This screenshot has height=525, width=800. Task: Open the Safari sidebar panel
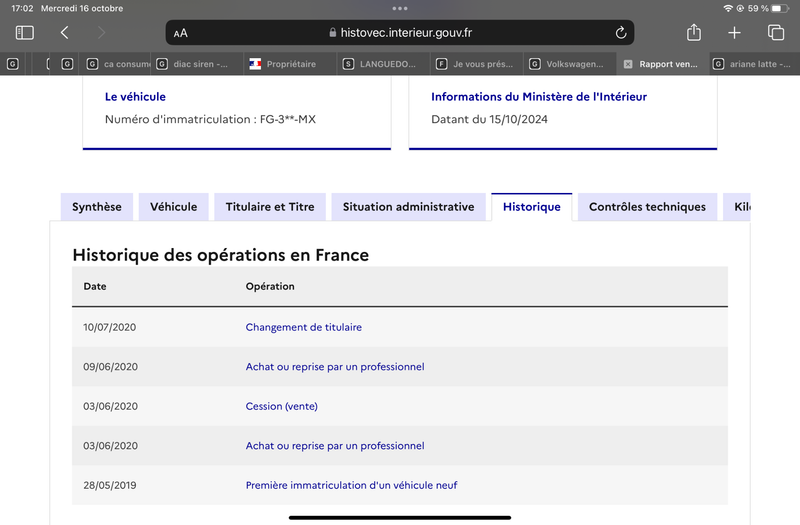click(x=24, y=33)
